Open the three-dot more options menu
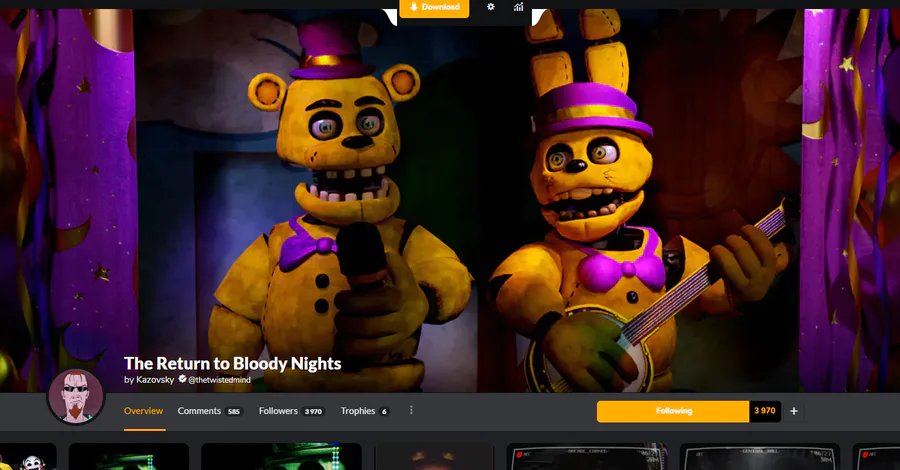Screen dimensions: 900x470 click(x=411, y=410)
